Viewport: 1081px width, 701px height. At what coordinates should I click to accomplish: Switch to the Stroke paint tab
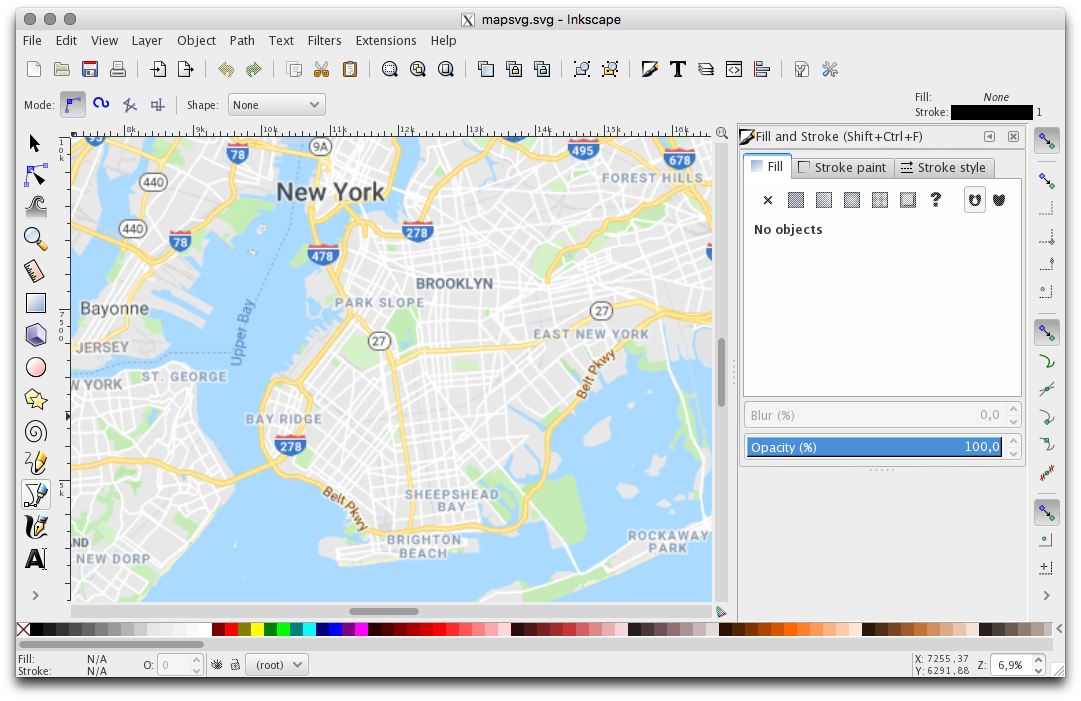coord(842,167)
